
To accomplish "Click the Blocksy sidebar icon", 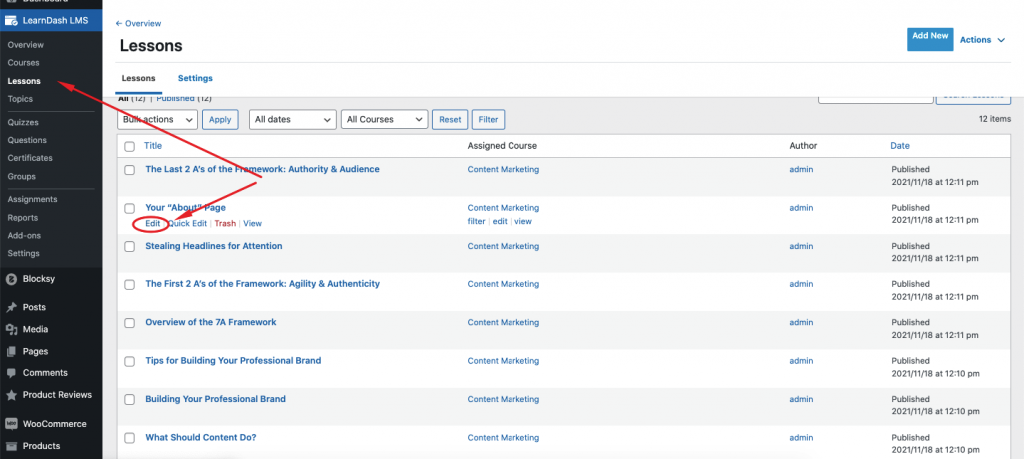I will click(11, 279).
